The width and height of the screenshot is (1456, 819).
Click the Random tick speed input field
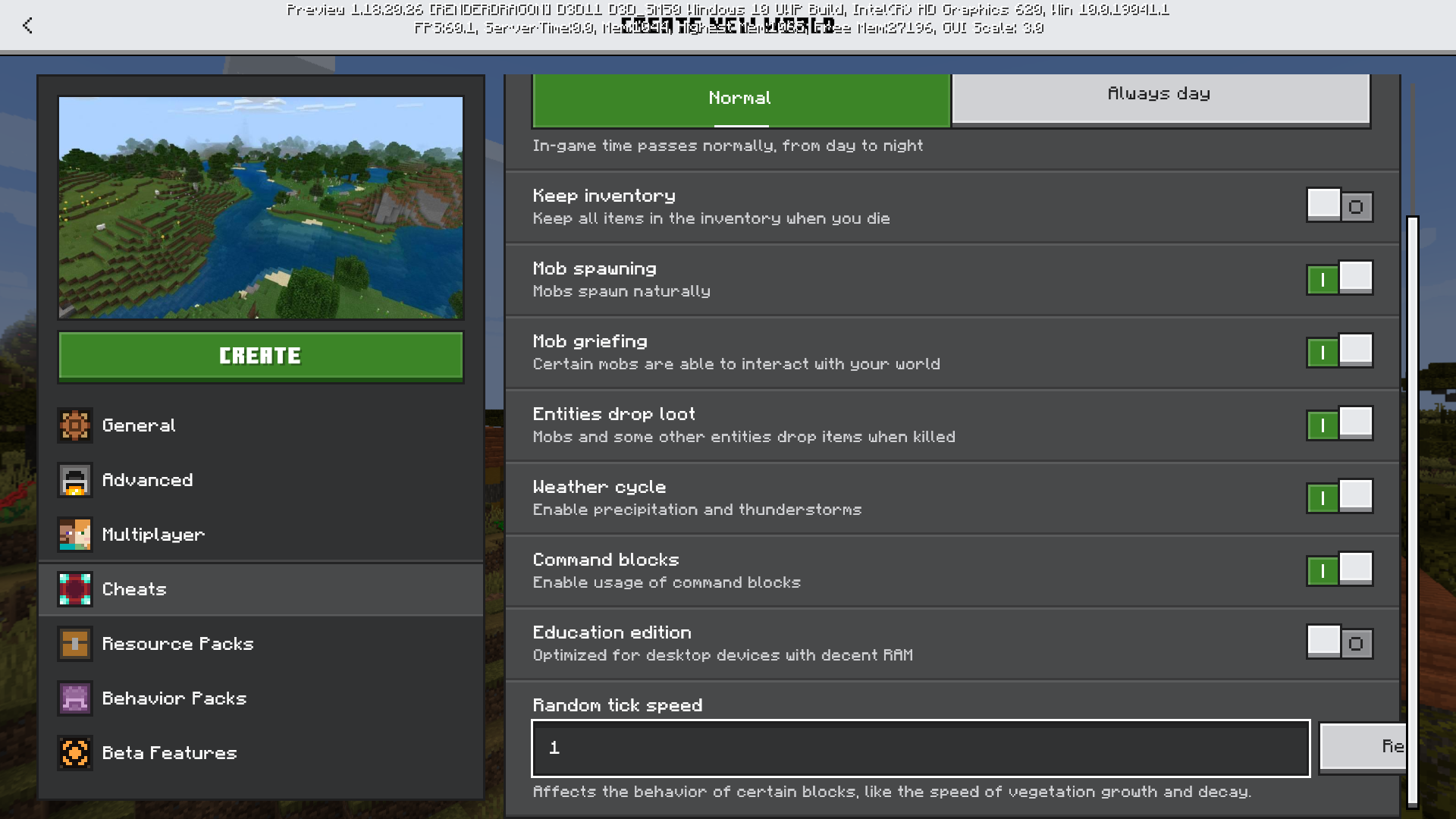[x=920, y=748]
